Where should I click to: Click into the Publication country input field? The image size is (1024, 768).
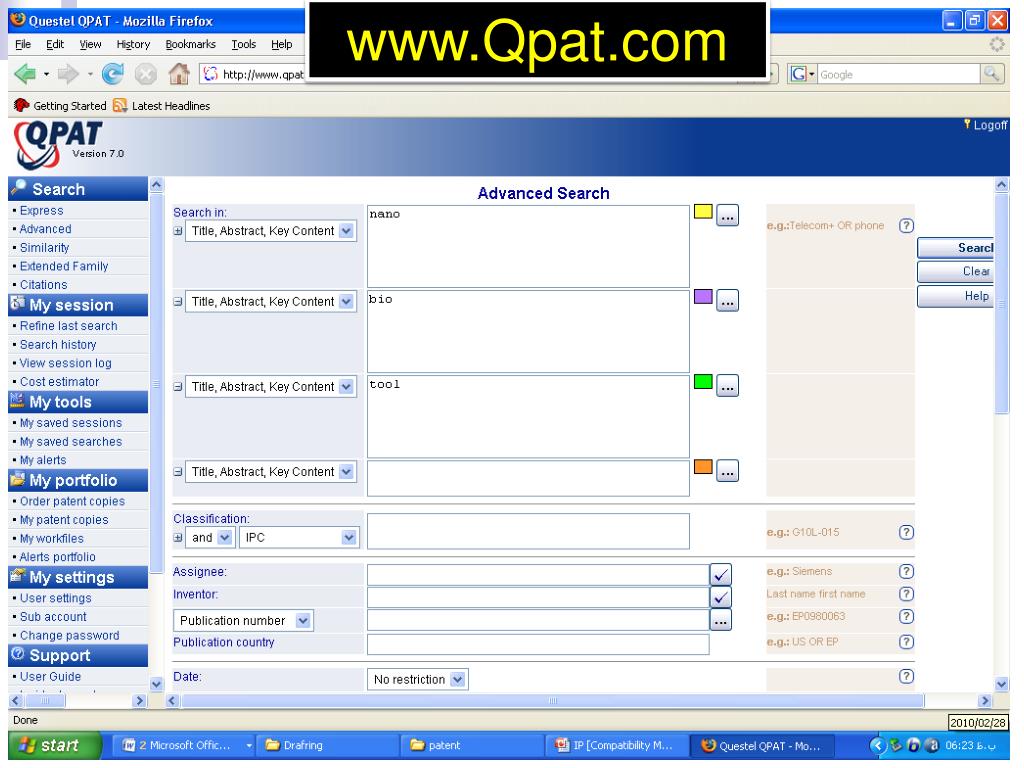tap(538, 644)
